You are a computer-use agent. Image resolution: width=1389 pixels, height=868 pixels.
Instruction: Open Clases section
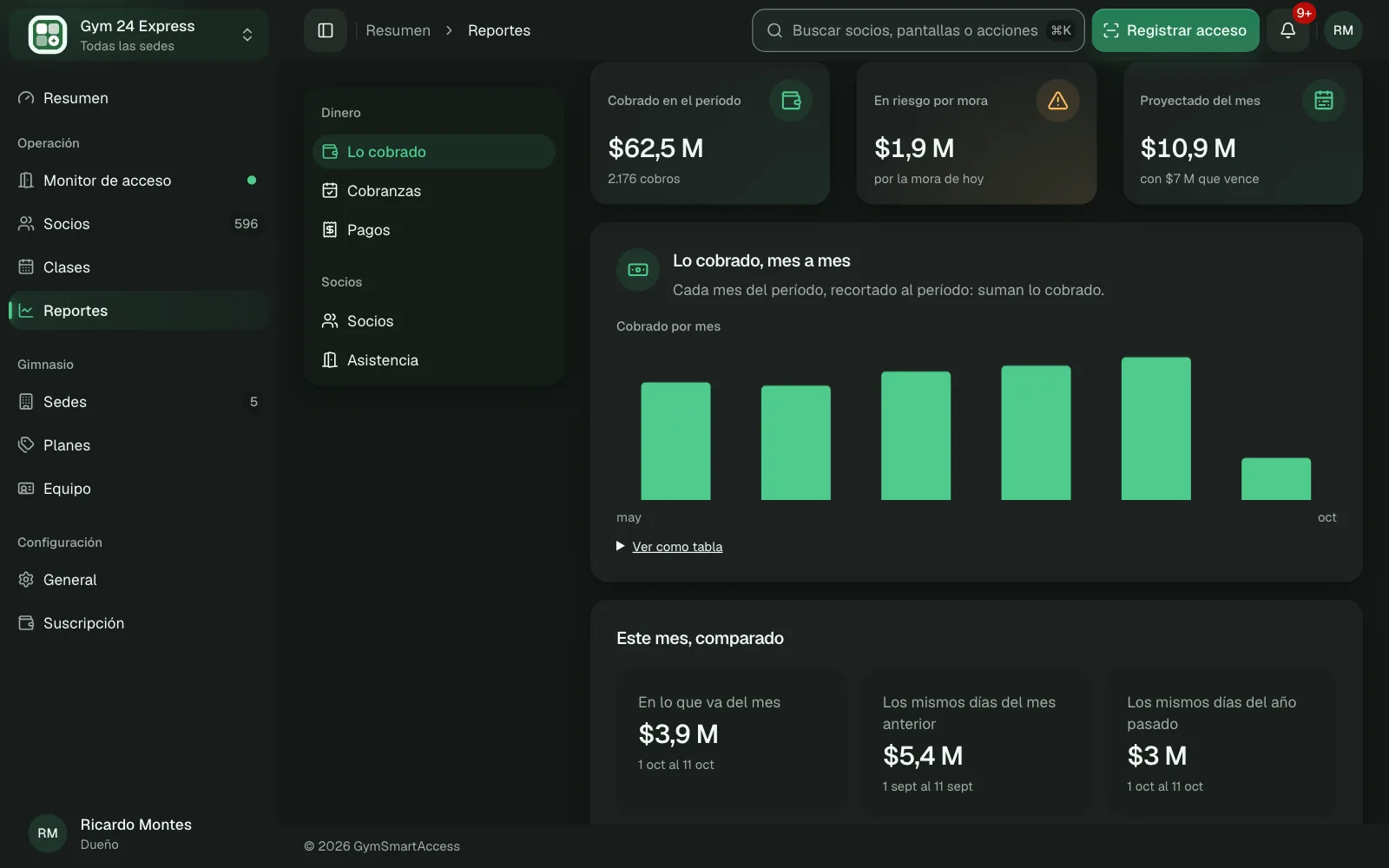click(139, 267)
